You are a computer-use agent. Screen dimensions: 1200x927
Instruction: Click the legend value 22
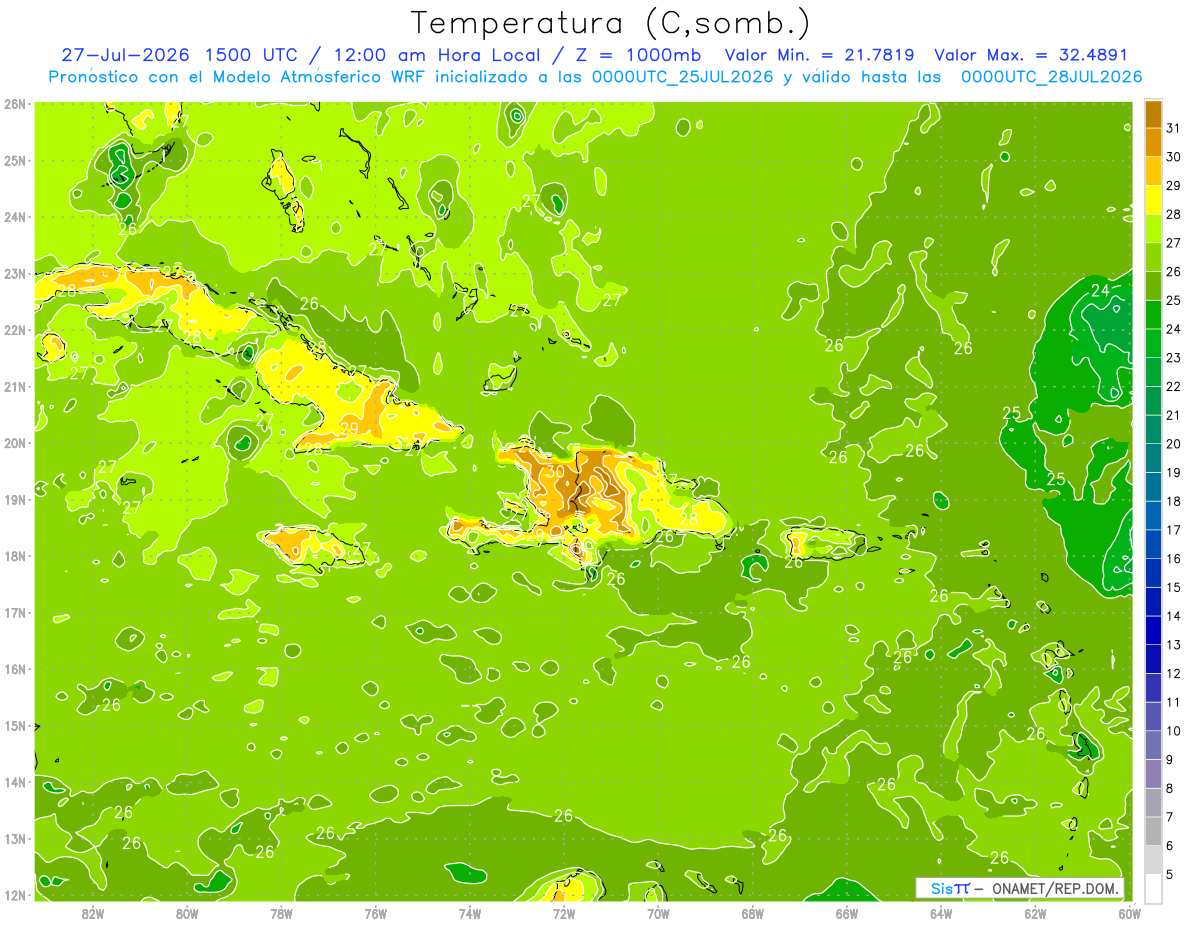(1174, 386)
